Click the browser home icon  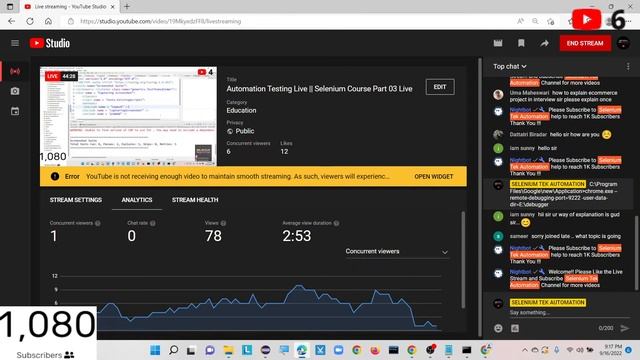tap(48, 21)
